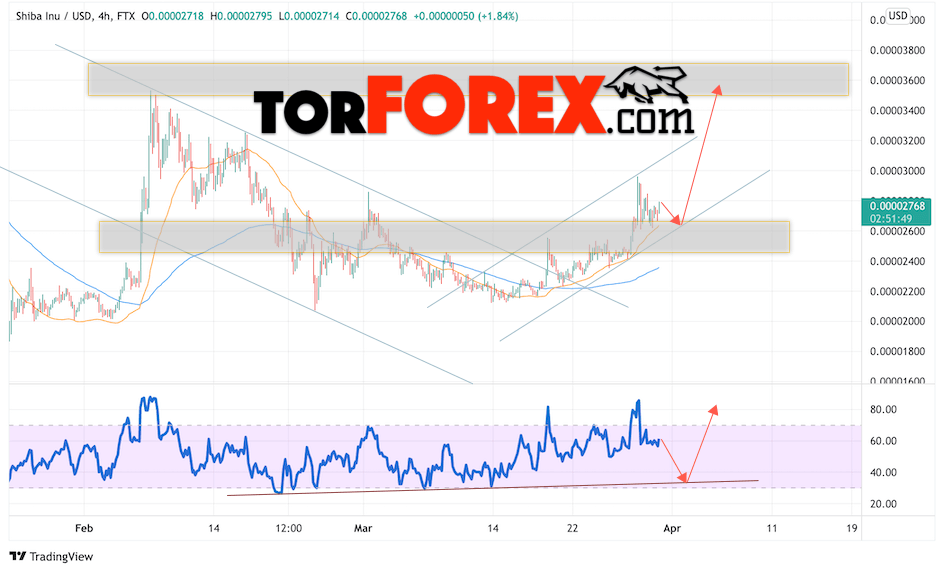Click the 0.00002200 price axis label
The height and width of the screenshot is (572, 944).
click(897, 292)
